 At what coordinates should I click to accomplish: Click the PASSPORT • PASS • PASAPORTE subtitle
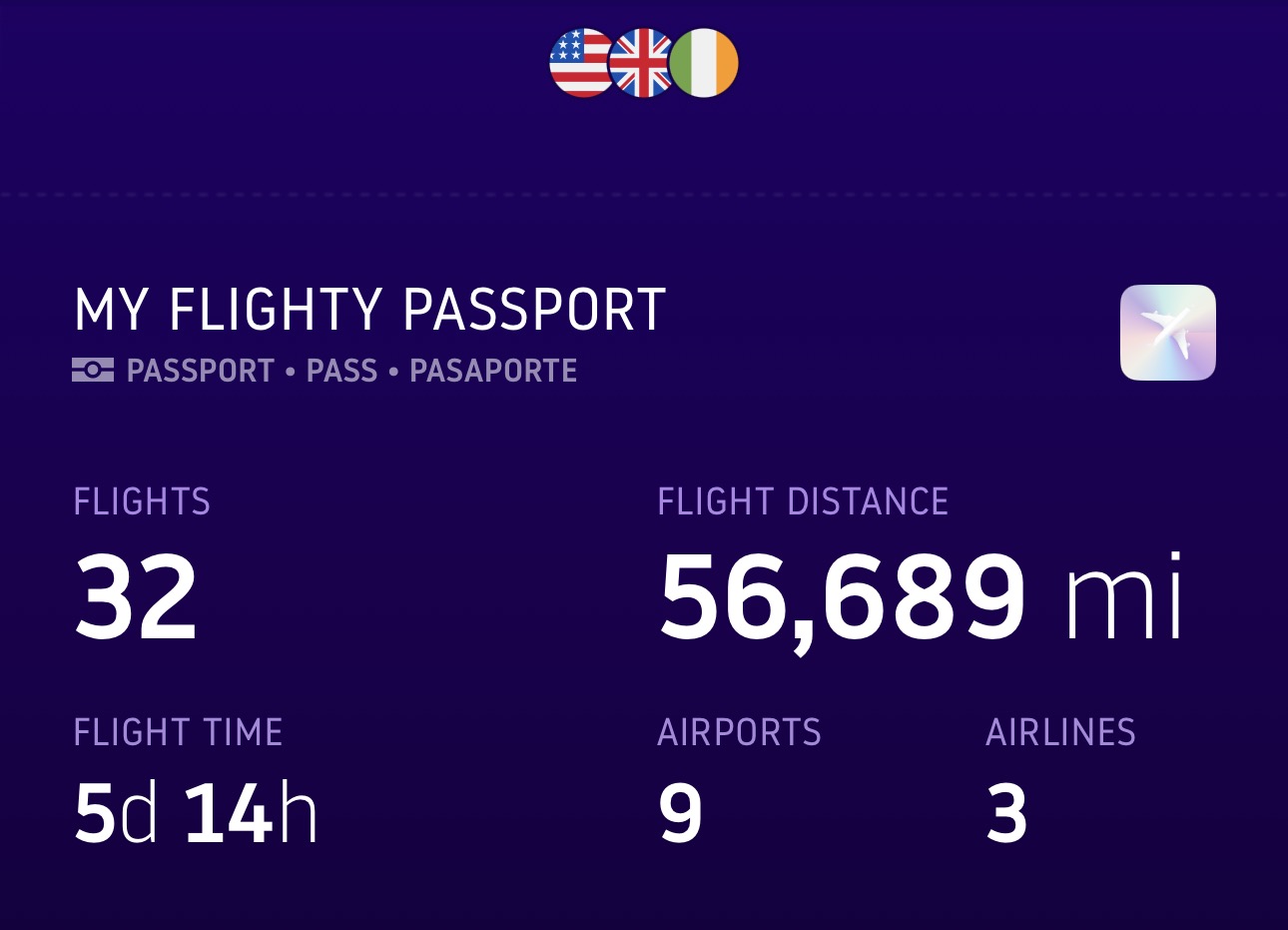click(x=349, y=370)
